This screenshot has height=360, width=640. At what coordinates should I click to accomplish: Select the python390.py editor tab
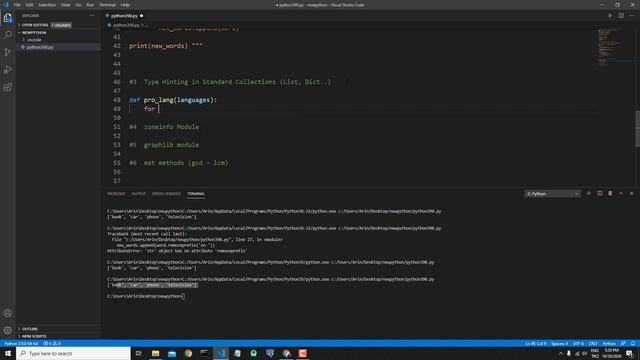pos(124,16)
